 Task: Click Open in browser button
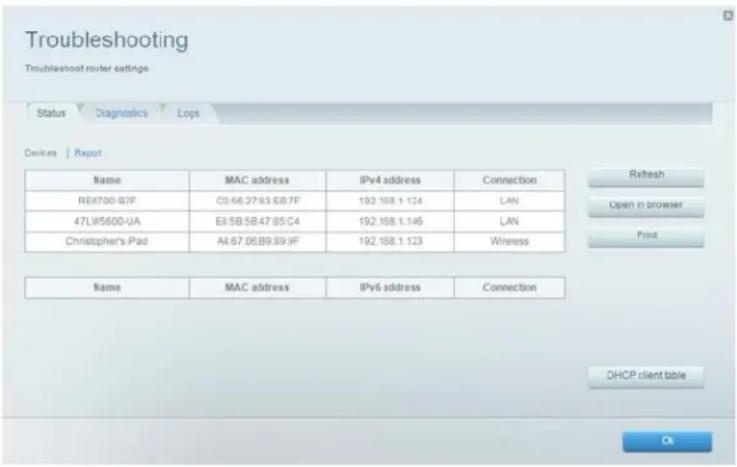click(x=646, y=205)
